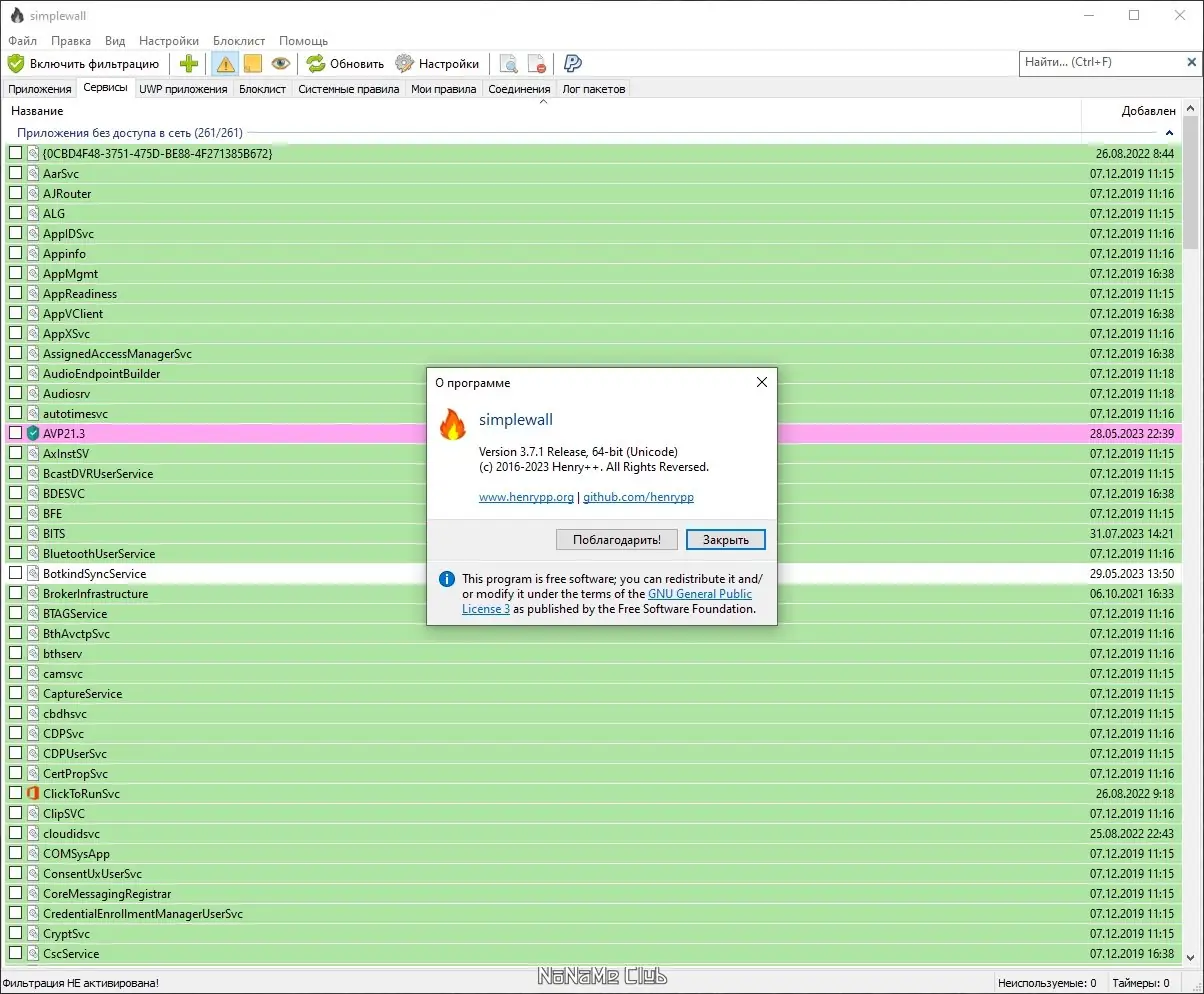
Task: Click Обновить refresh toolbar button
Action: [x=345, y=63]
